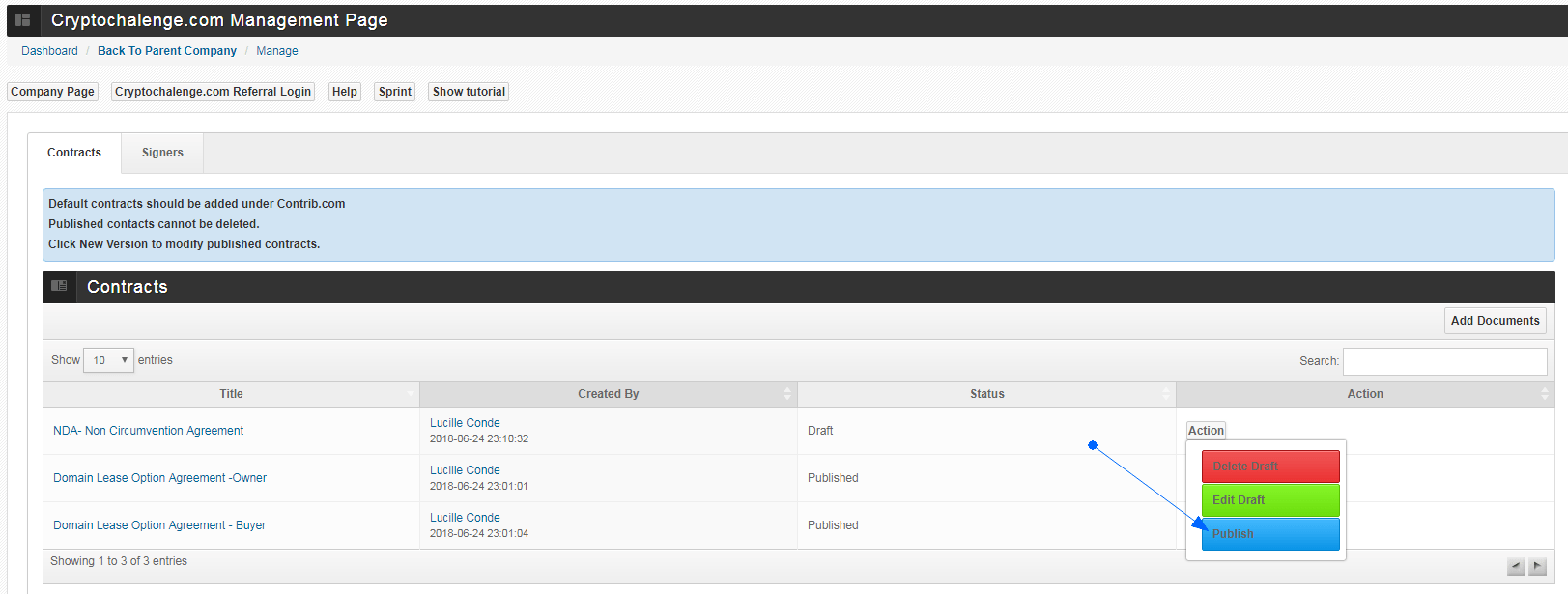Click timestamp 2018-06-24 23:01:04

click(x=479, y=533)
